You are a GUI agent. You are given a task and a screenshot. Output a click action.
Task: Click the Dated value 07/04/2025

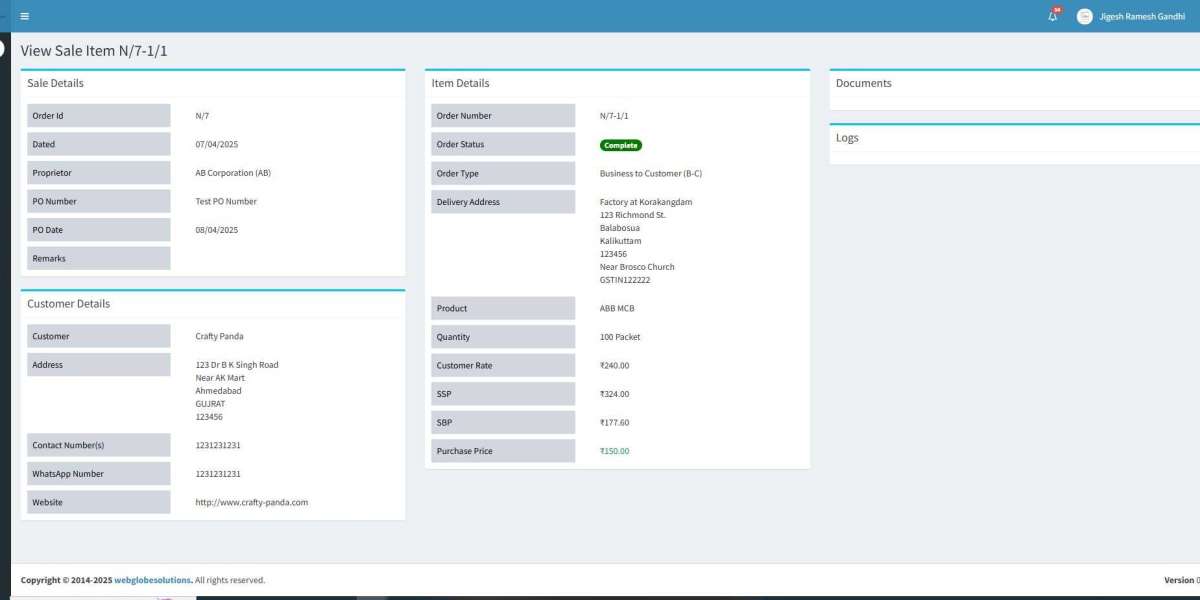point(217,144)
